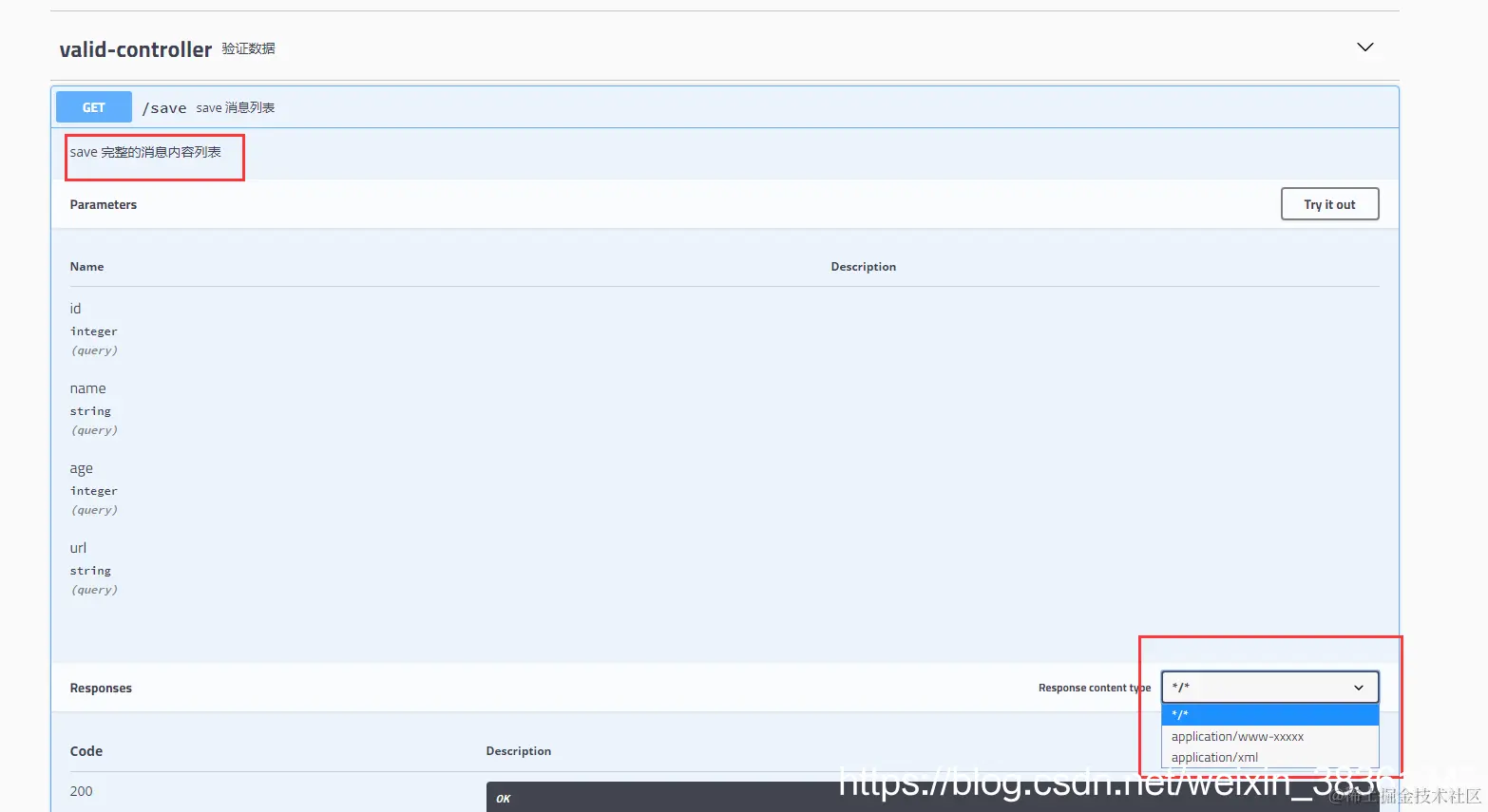Open the Response content type dropdown
Viewport: 1488px width, 812px height.
[x=1269, y=688]
